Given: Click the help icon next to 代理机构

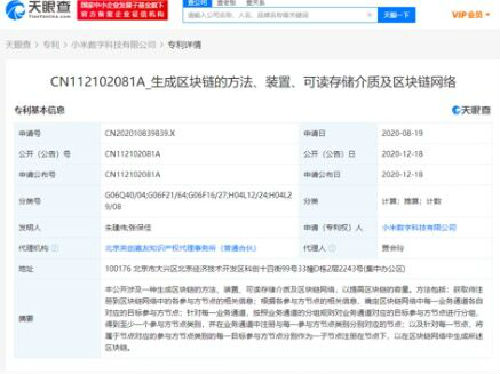Looking at the screenshot, I should 55,248.
